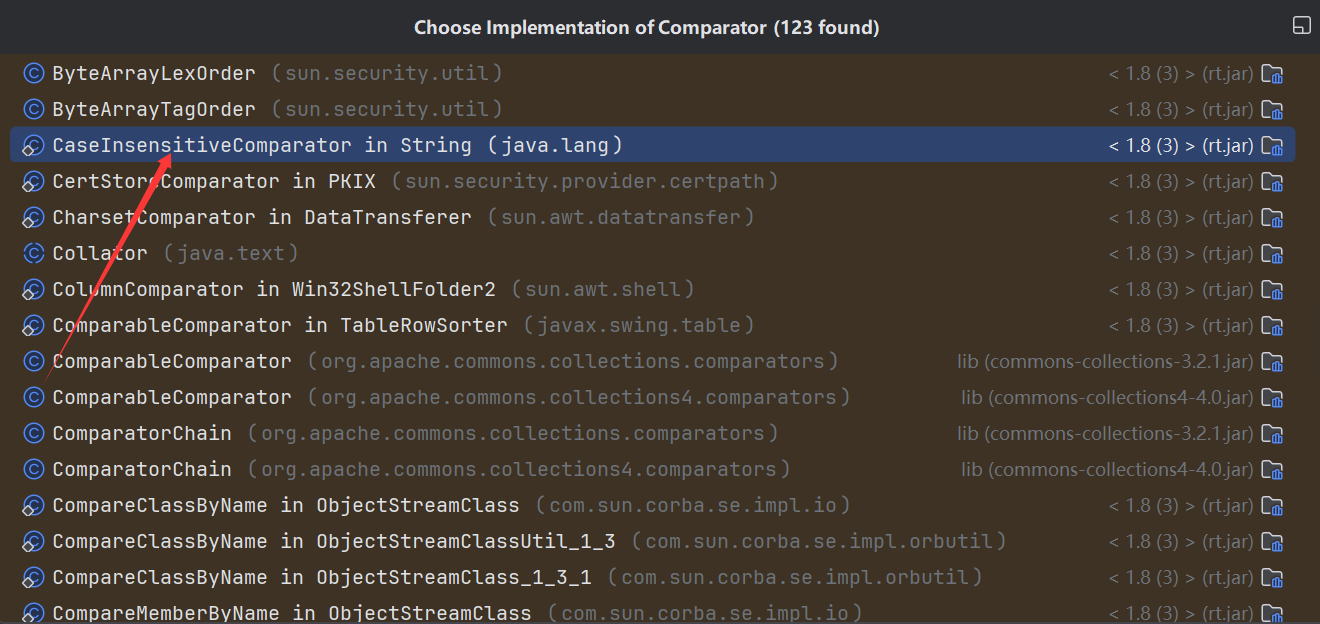The height and width of the screenshot is (624, 1320).
Task: Click class icon next to Collator
Action: 34,253
